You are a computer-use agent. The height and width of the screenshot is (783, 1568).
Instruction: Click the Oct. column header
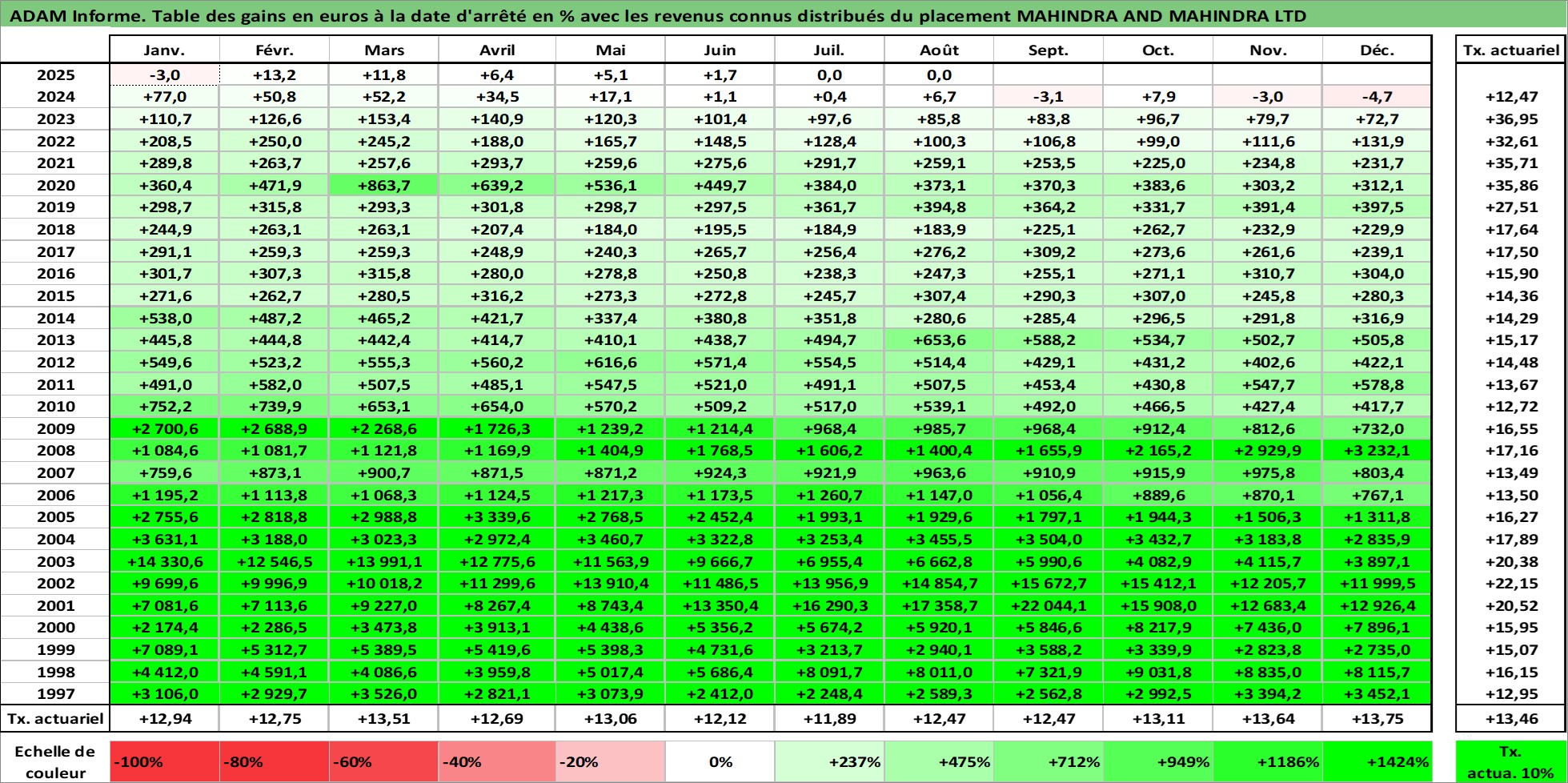[x=1158, y=50]
